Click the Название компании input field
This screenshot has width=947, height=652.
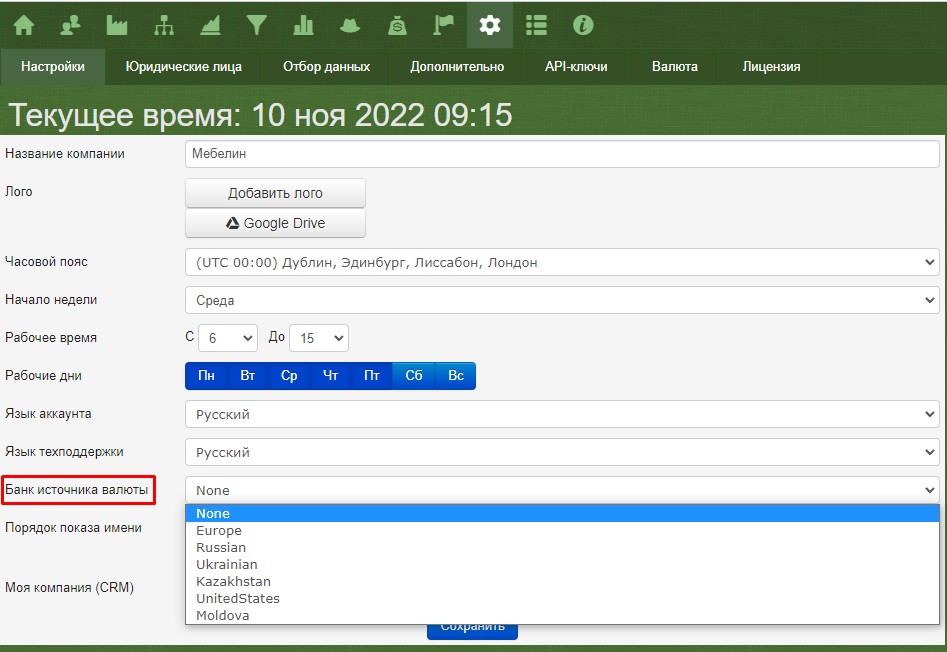pyautogui.click(x=562, y=154)
